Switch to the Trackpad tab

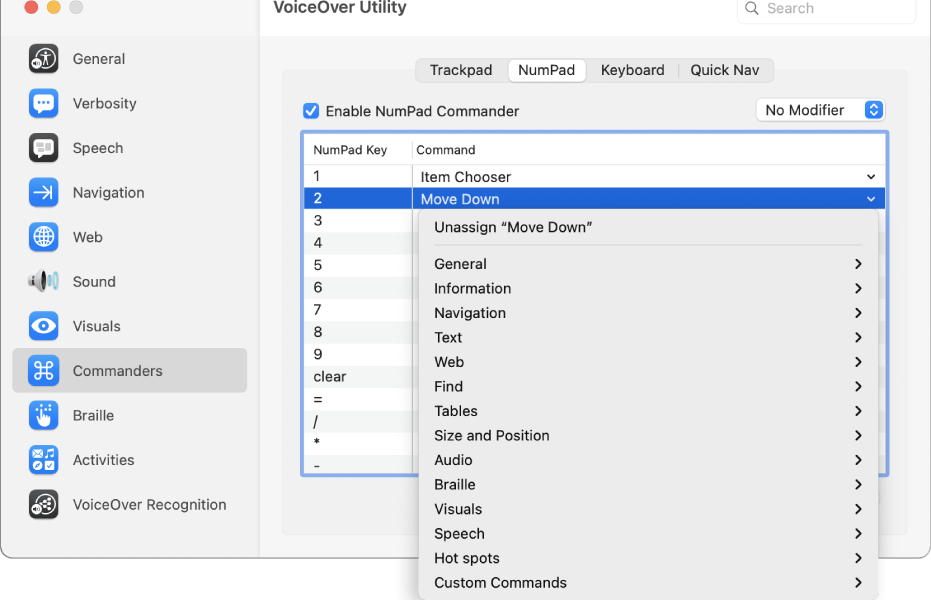tap(461, 70)
